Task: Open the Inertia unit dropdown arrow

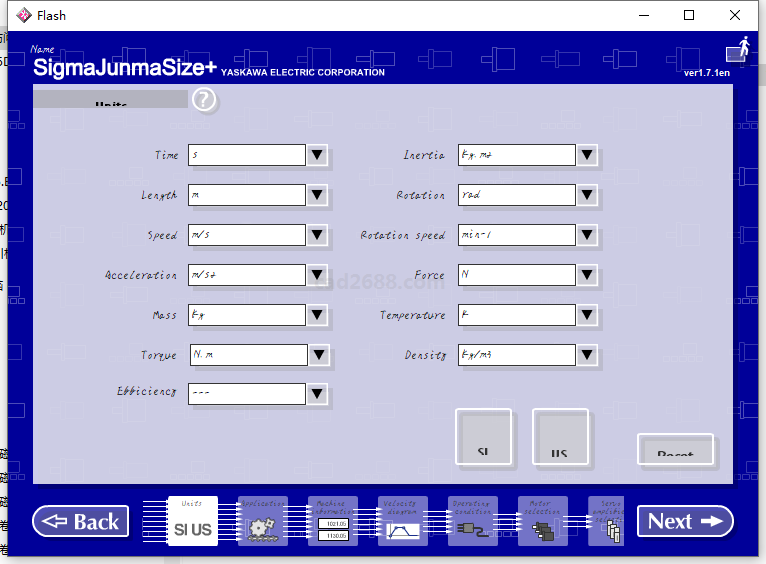Action: click(x=587, y=155)
